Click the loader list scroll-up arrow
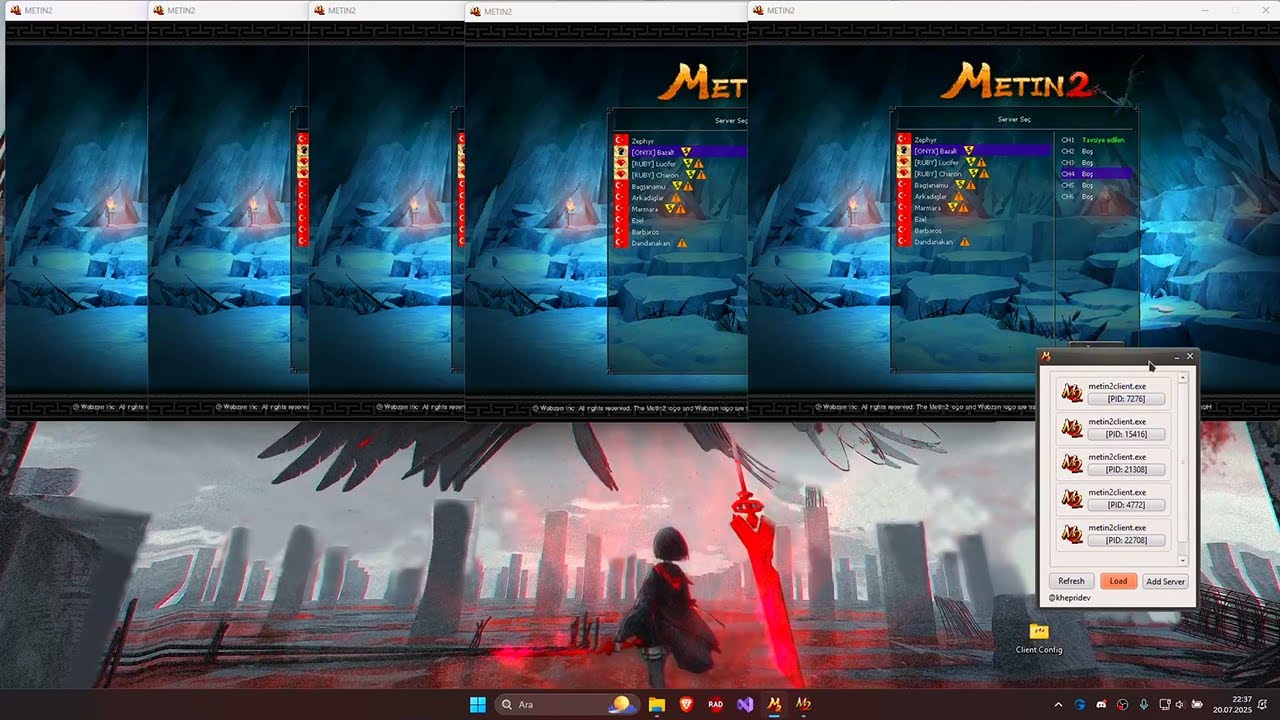1280x720 pixels. point(1183,378)
